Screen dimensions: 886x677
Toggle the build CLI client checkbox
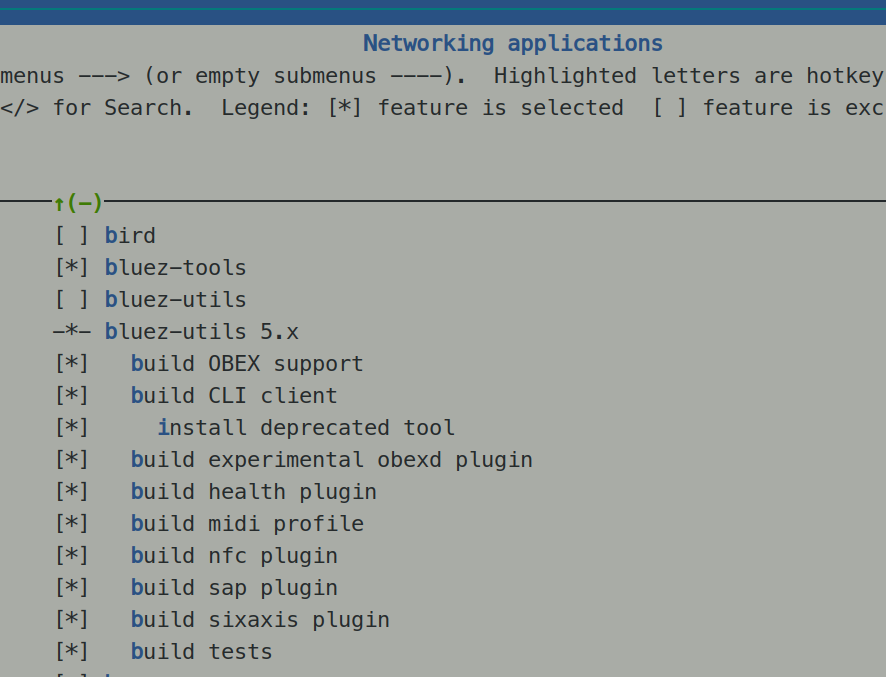tap(71, 396)
